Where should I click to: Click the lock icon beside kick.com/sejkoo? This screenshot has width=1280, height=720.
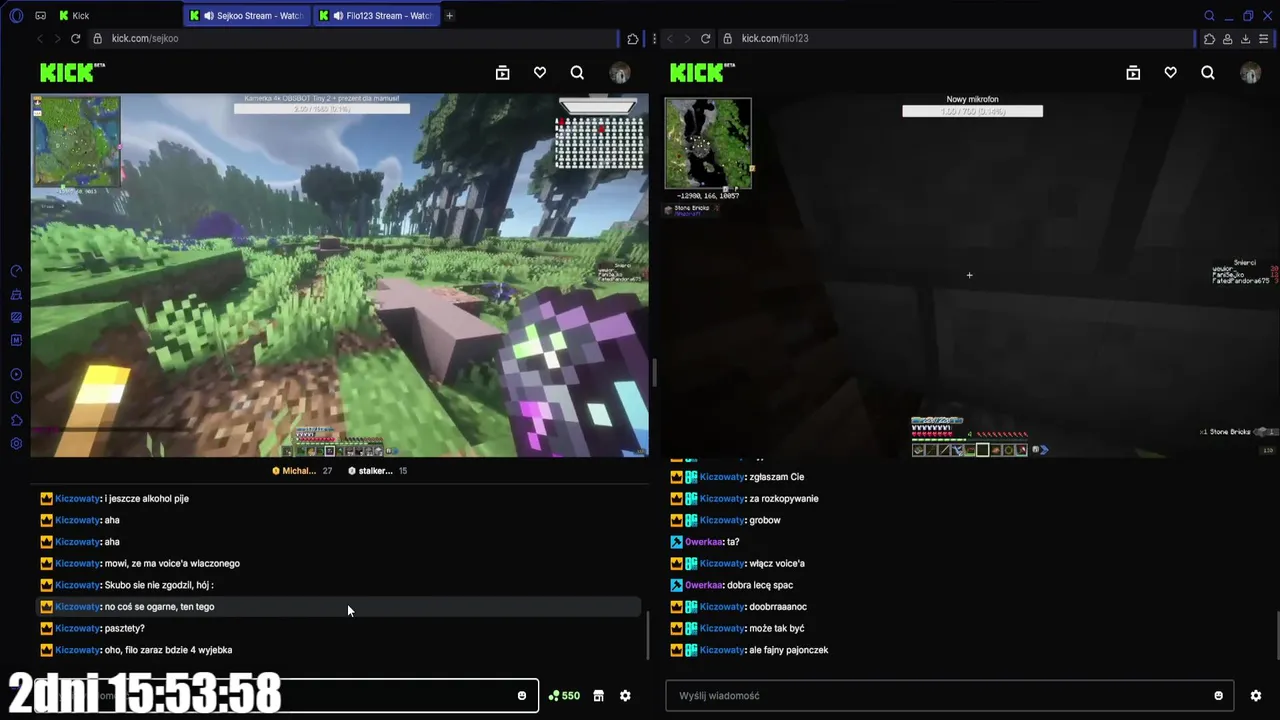pos(98,38)
